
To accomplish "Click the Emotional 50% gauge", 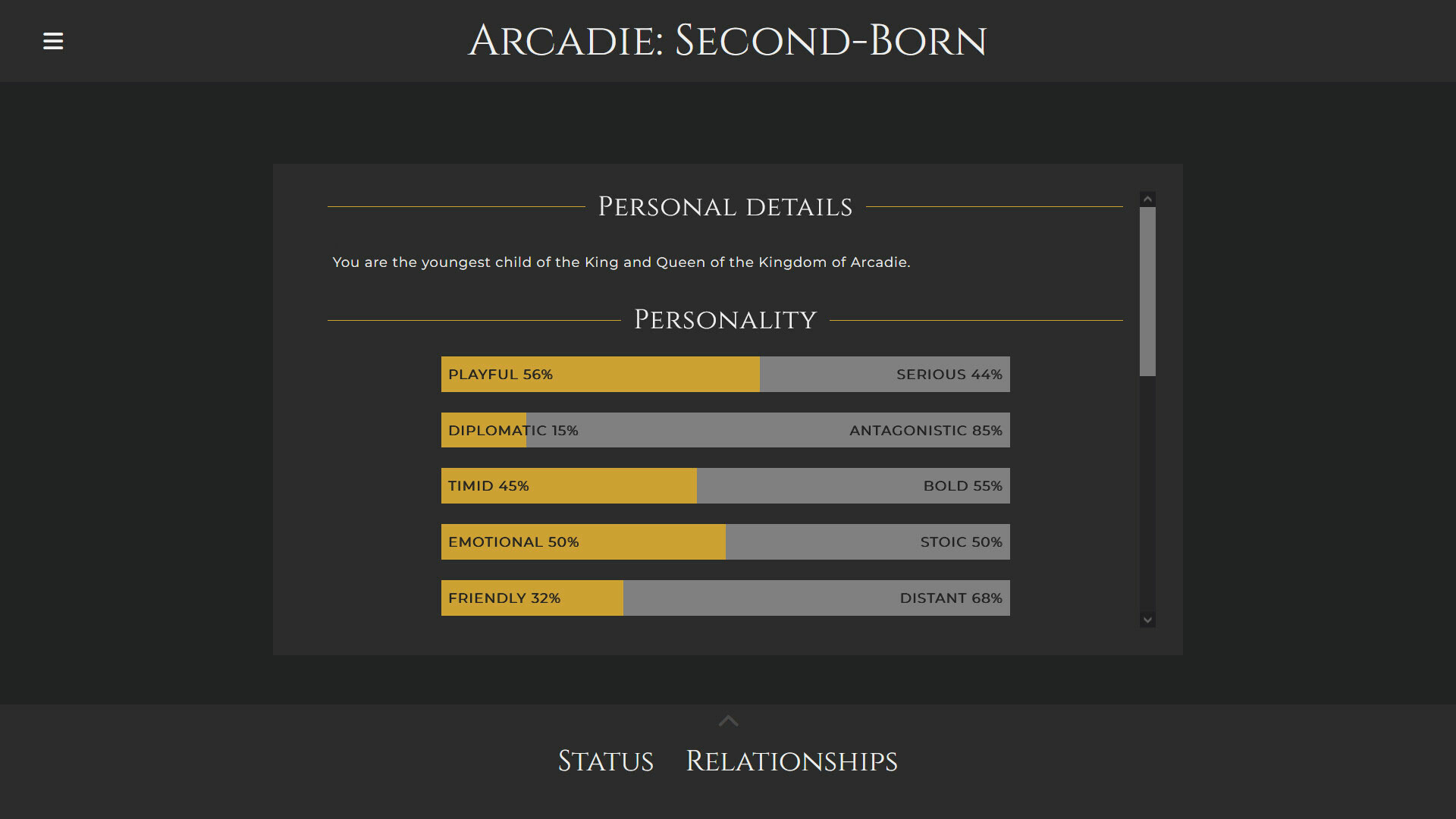I will coord(582,541).
